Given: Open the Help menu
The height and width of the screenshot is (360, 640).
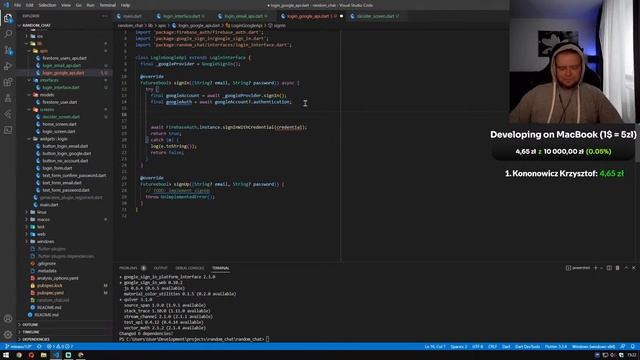Looking at the screenshot, I should [x=125, y=5].
